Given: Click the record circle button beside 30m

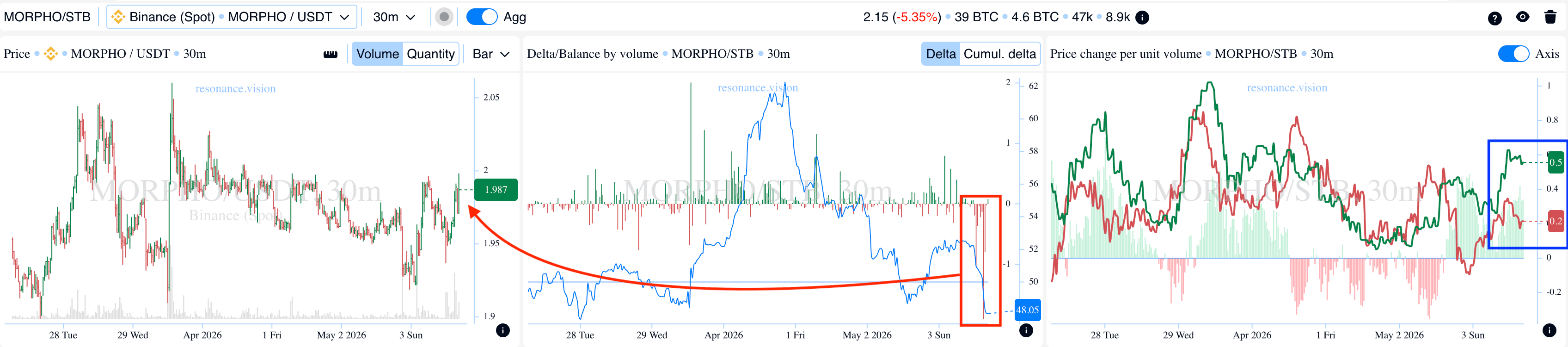Looking at the screenshot, I should (x=444, y=17).
